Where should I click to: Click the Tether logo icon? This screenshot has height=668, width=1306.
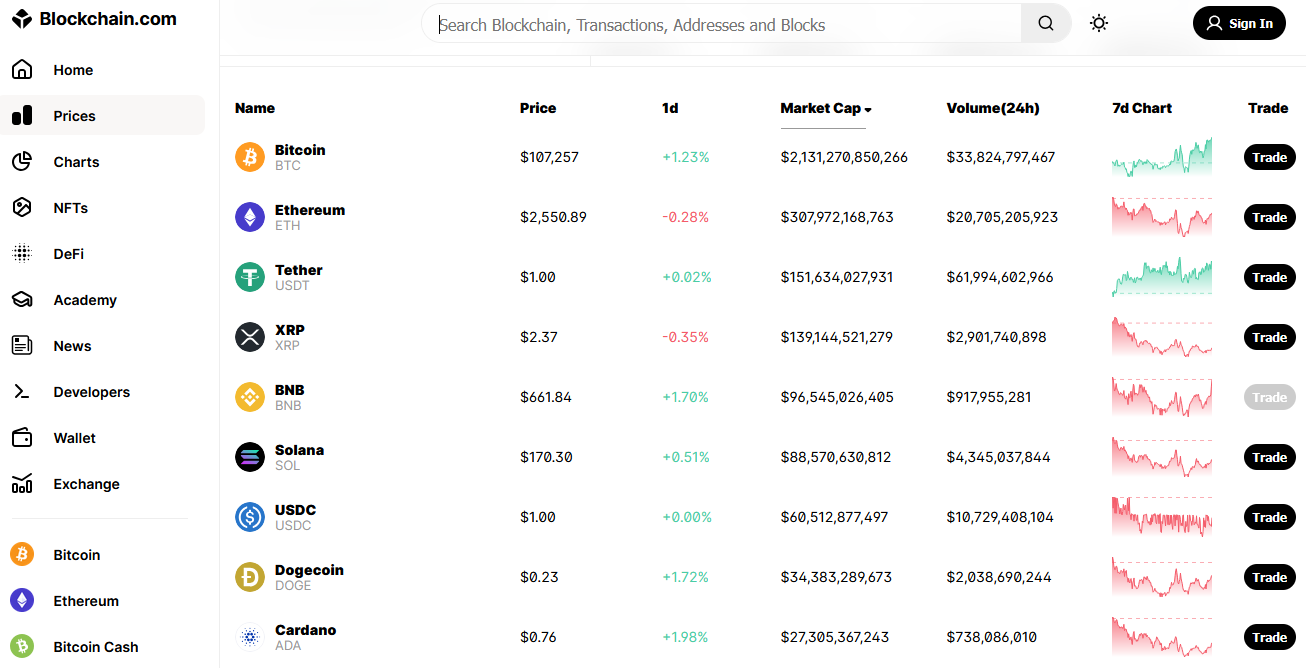pyautogui.click(x=250, y=277)
